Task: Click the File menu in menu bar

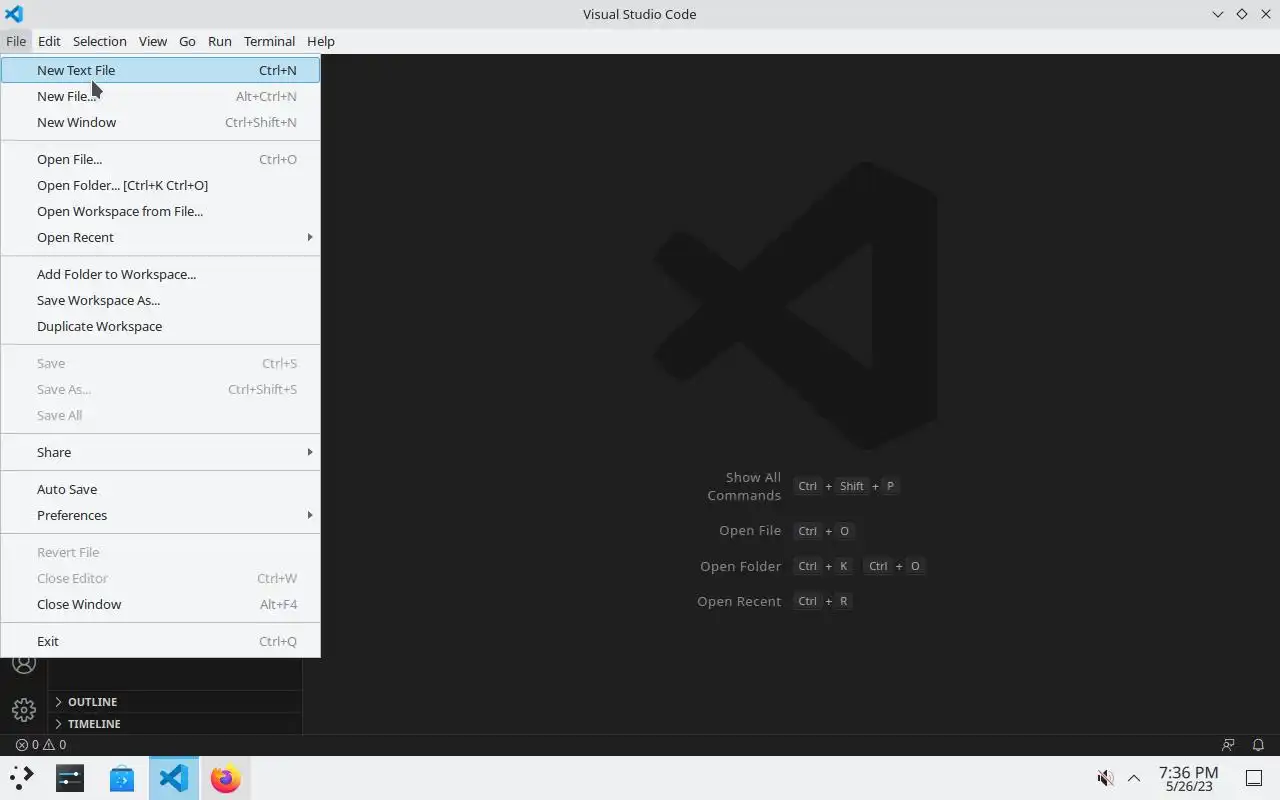Action: (x=16, y=41)
